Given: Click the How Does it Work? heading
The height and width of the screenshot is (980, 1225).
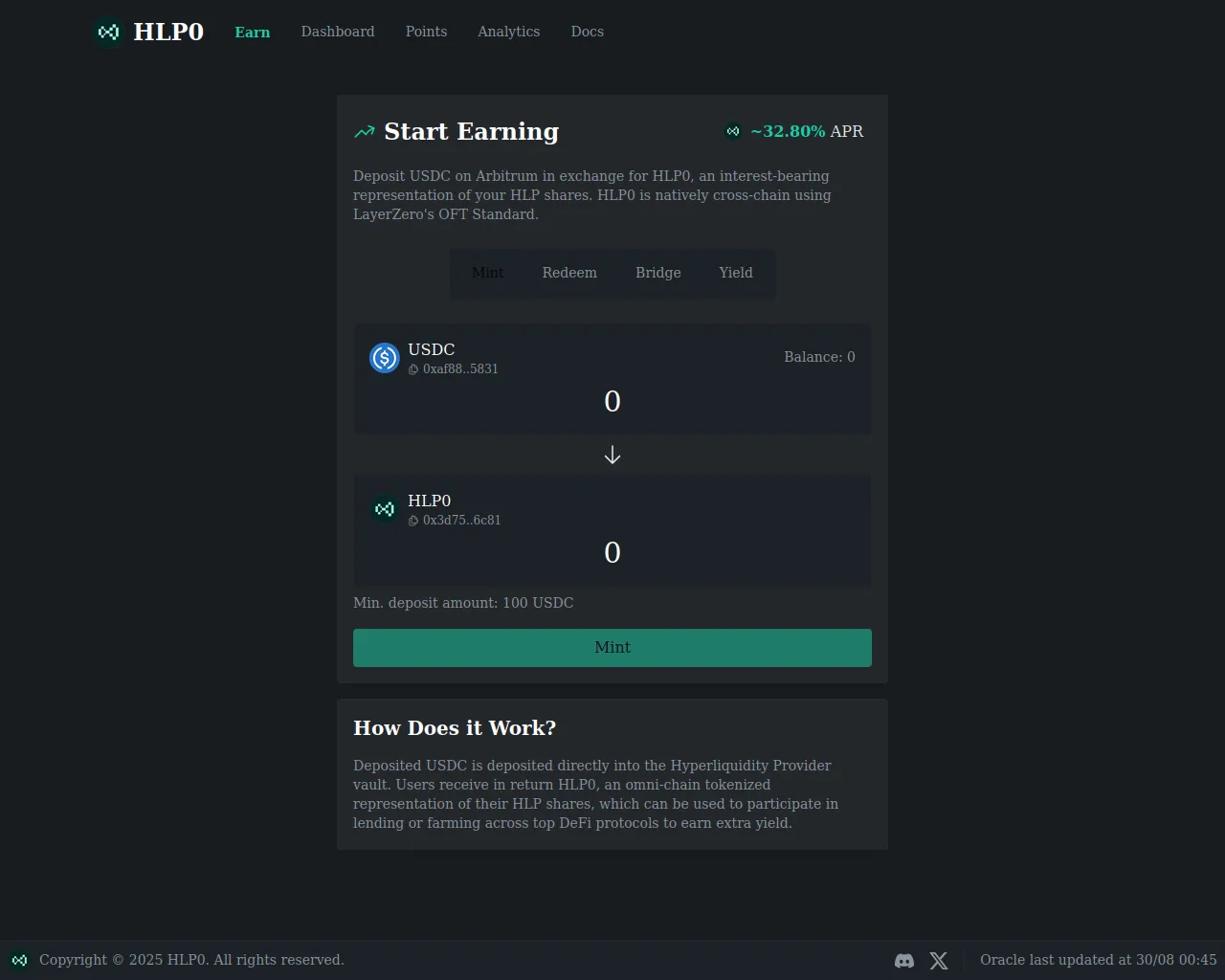Looking at the screenshot, I should (x=455, y=728).
